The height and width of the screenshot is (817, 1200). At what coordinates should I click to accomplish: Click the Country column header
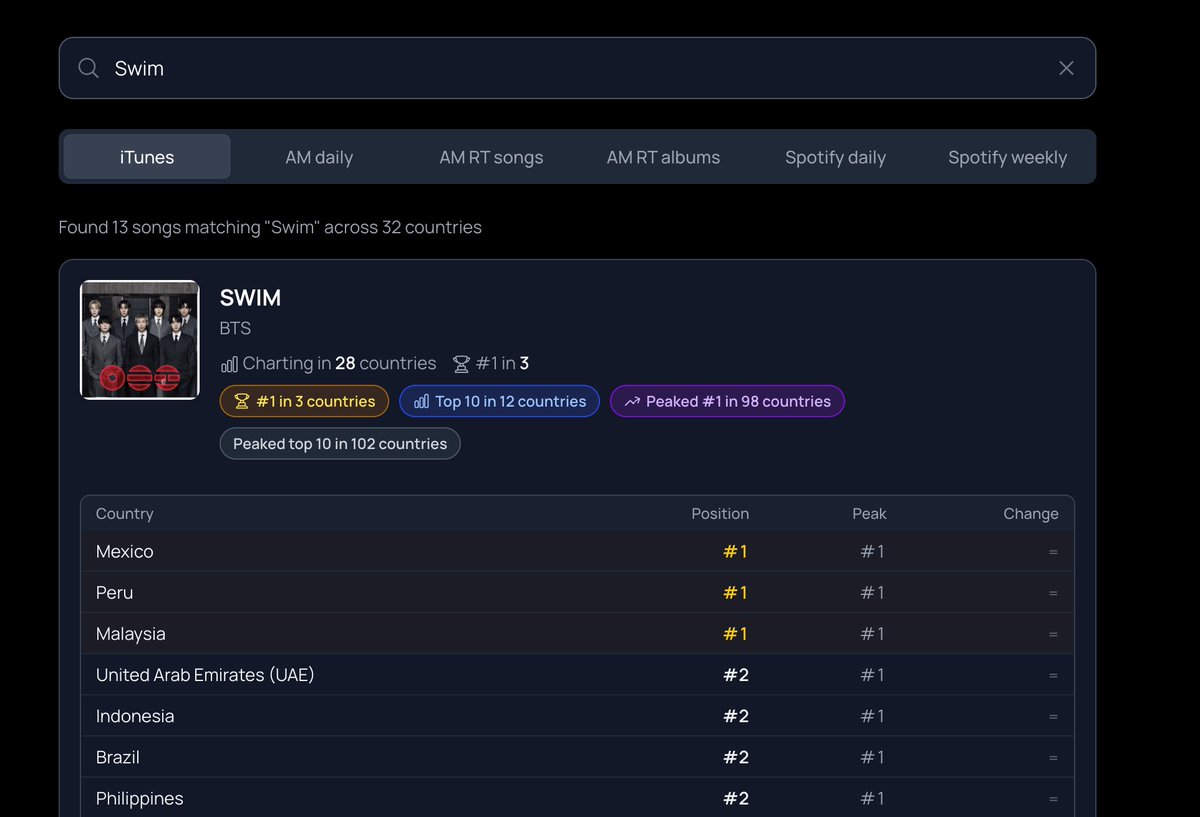click(125, 514)
